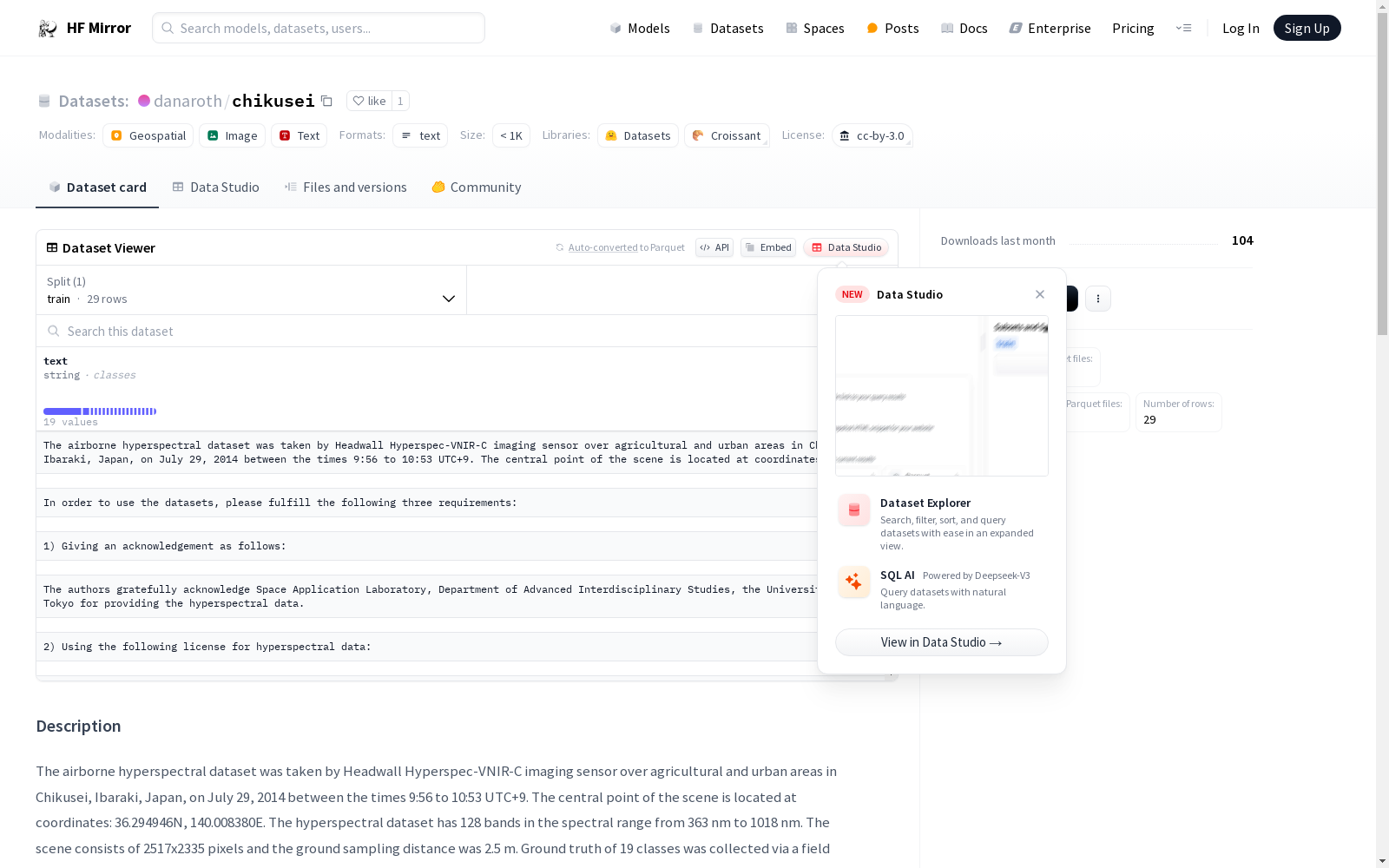Screen dimensions: 1389x868
Task: Expand the Split train dropdown
Action: coord(251,290)
